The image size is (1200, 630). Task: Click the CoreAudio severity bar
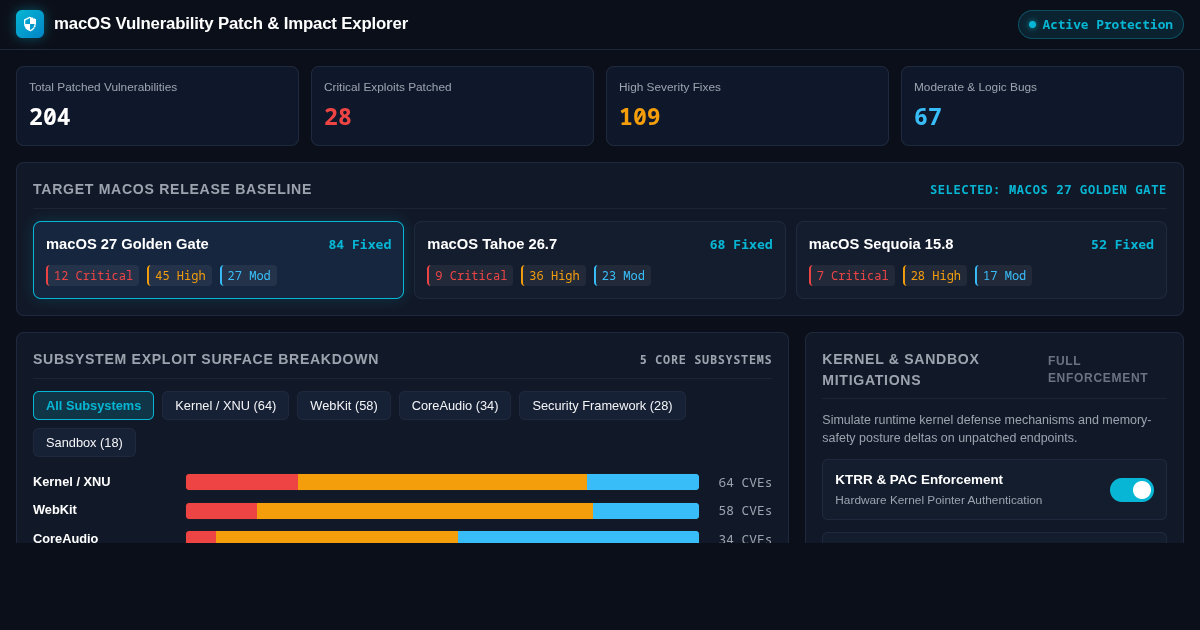pos(442,537)
